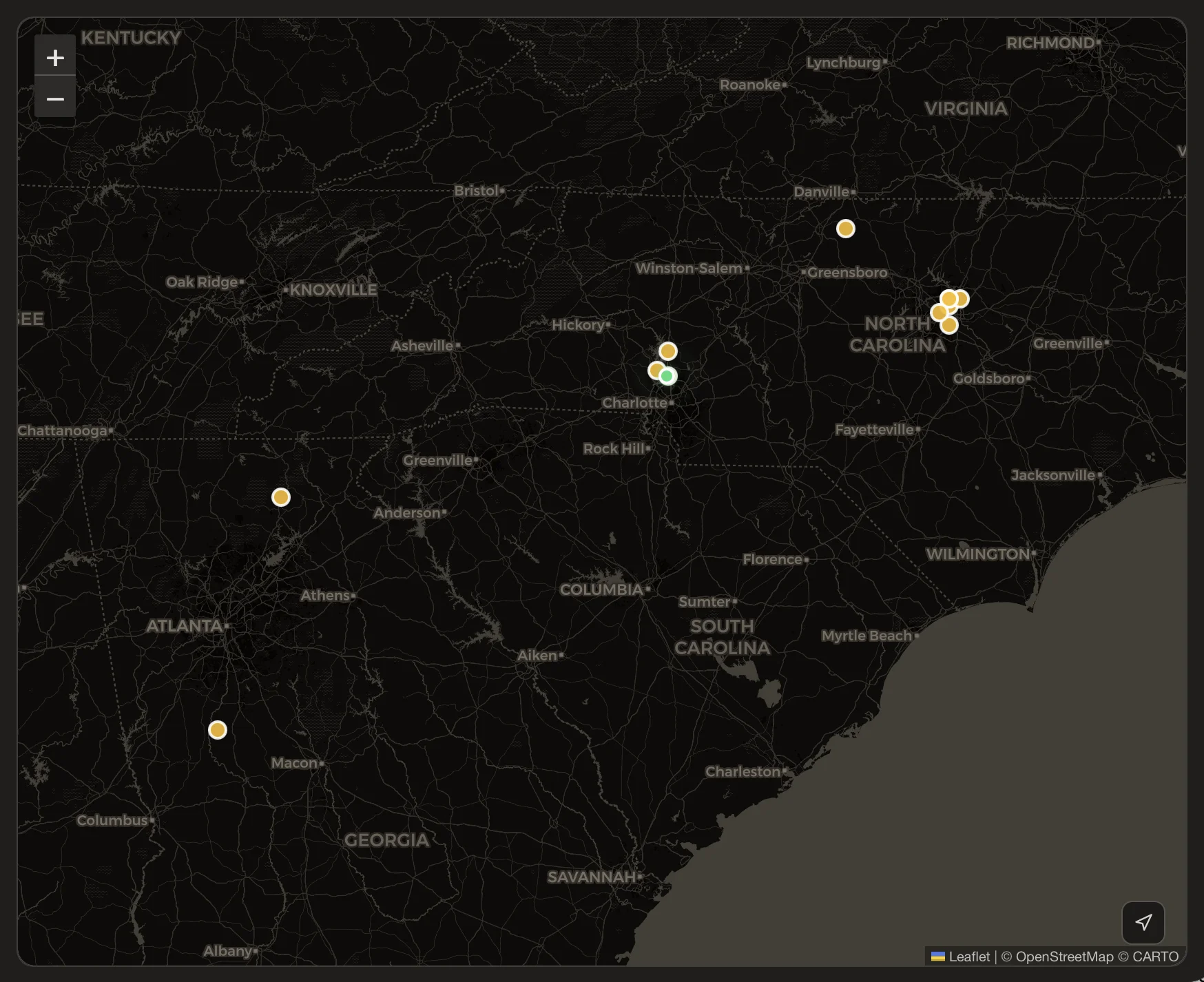Image resolution: width=1204 pixels, height=982 pixels.
Task: Select the green marker north of Charlotte
Action: pos(667,376)
